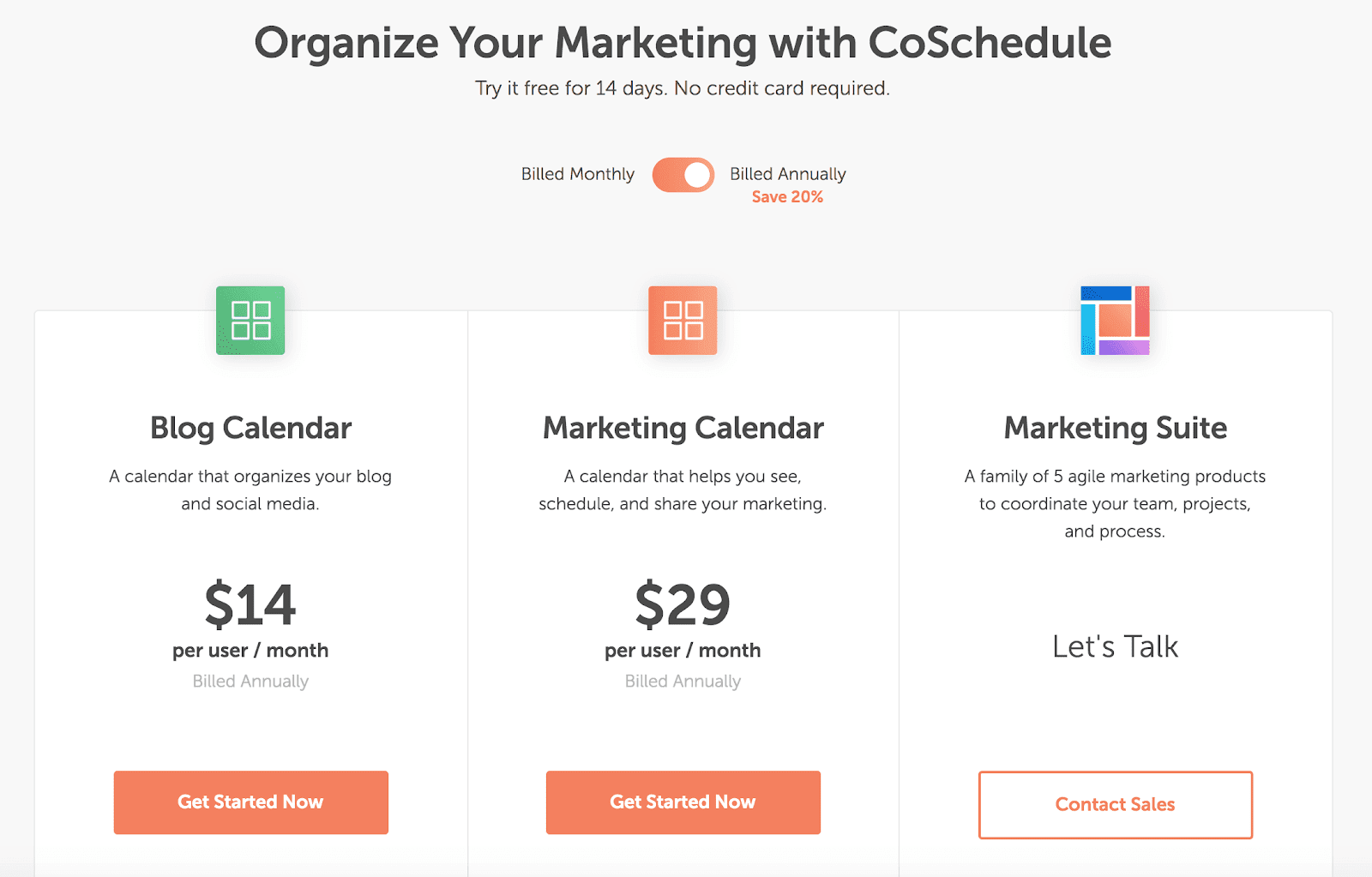Image resolution: width=1372 pixels, height=877 pixels.
Task: Click the orange Marketing Calendar icon
Action: click(683, 320)
